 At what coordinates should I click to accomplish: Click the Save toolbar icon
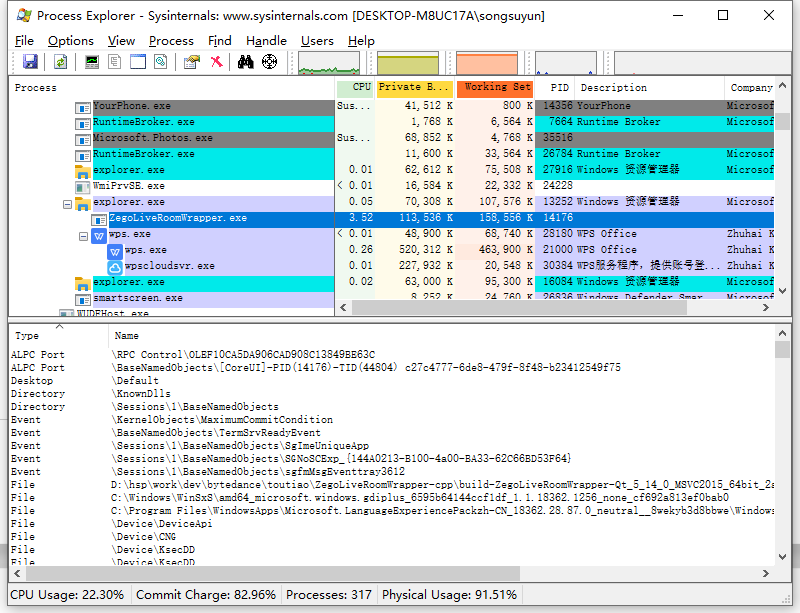click(30, 62)
